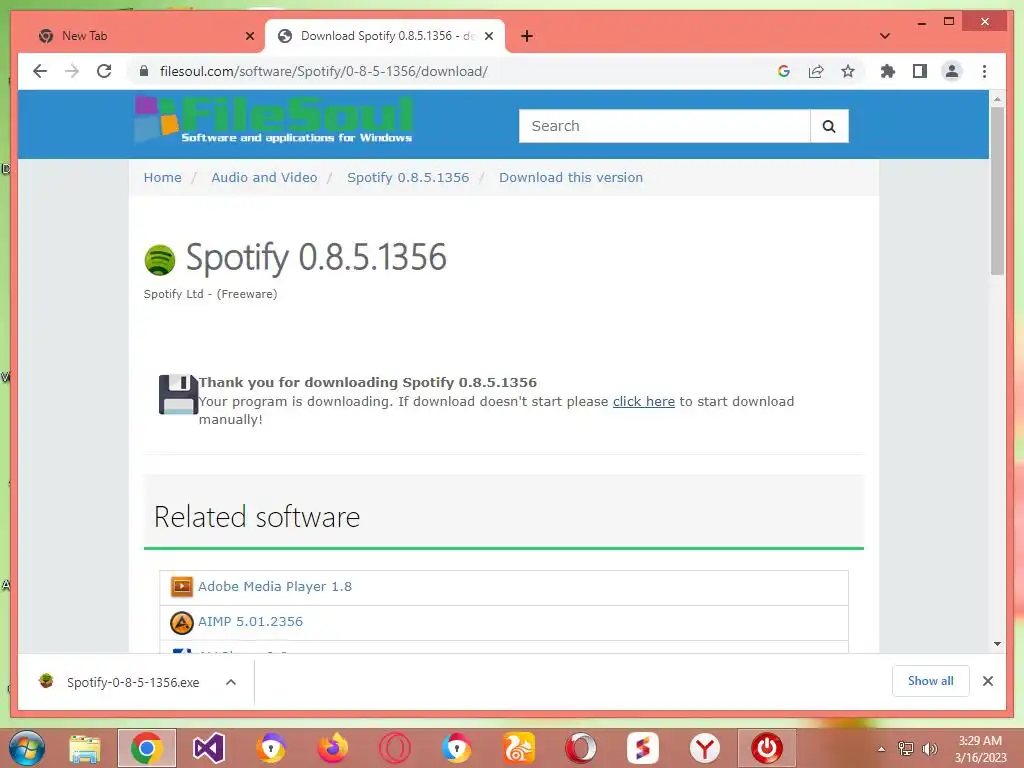This screenshot has height=768, width=1024.
Task: Open Windows Start button
Action: click(26, 748)
